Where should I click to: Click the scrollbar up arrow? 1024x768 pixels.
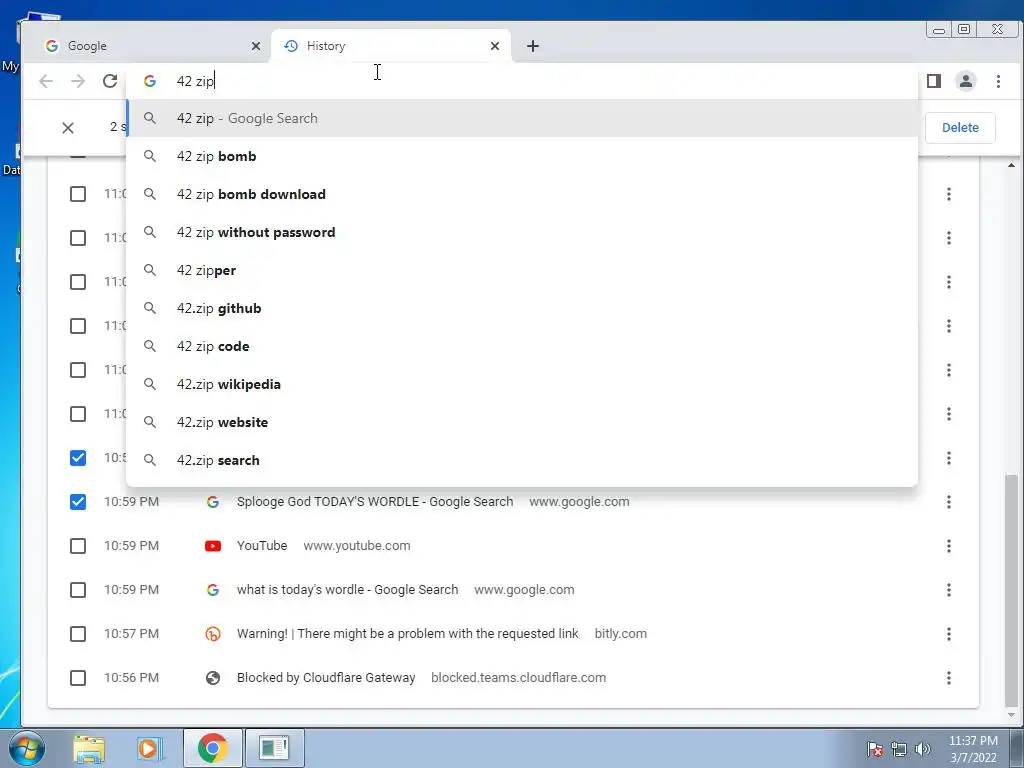(1011, 166)
